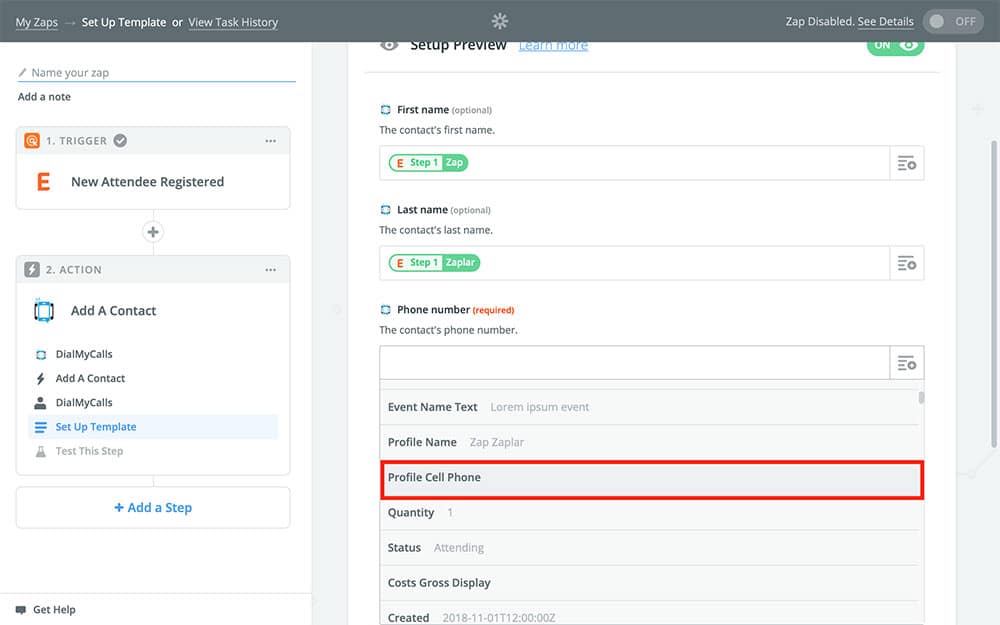1000x625 pixels.
Task: Open the Set Up Template step
Action: click(96, 427)
